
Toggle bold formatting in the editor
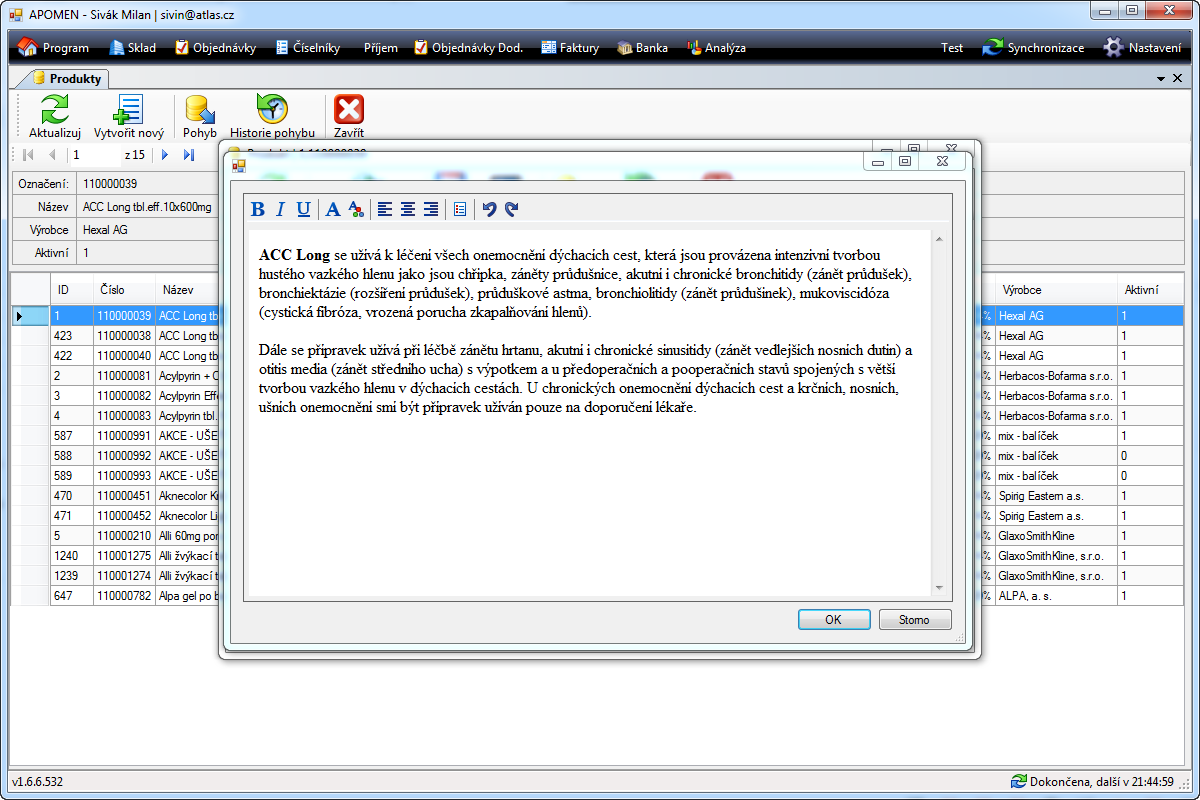pos(258,209)
